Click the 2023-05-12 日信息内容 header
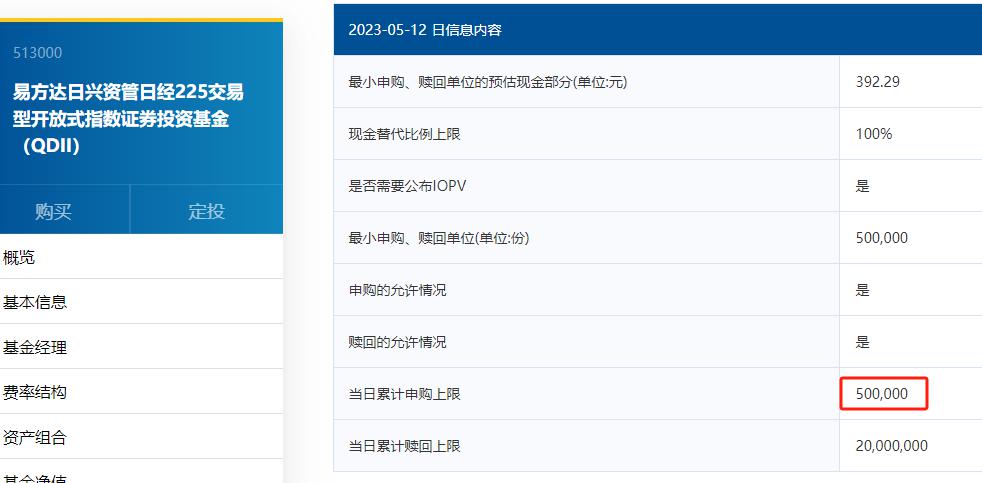This screenshot has width=982, height=483. click(425, 30)
